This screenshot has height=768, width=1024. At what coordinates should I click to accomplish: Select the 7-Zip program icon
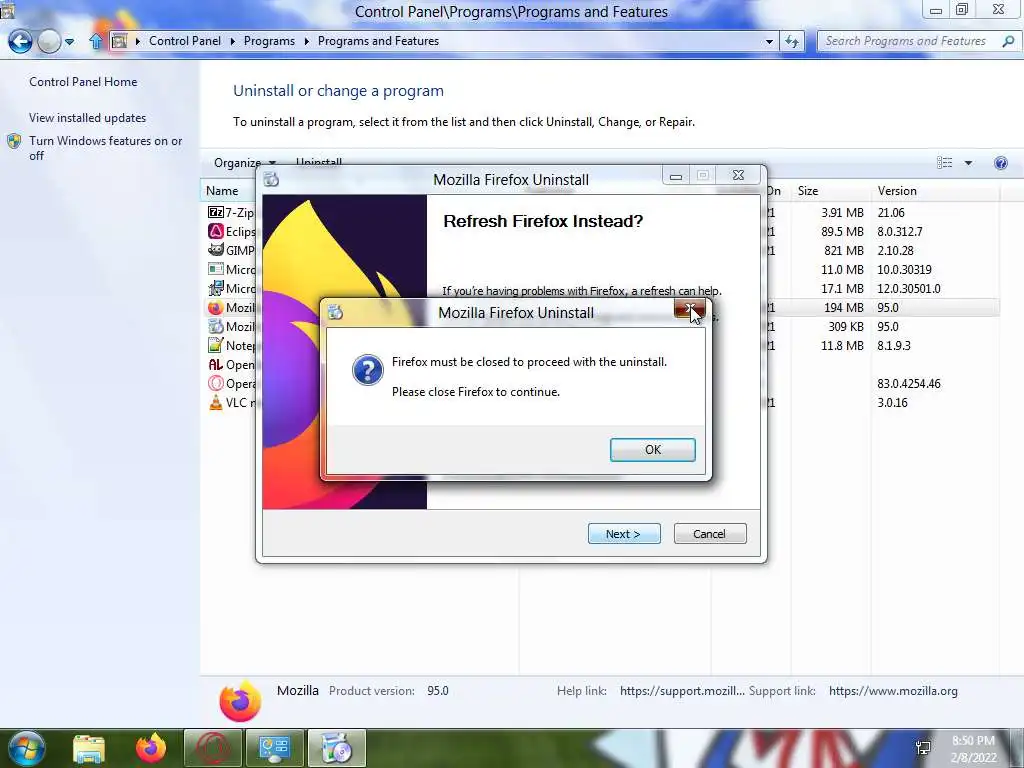216,212
